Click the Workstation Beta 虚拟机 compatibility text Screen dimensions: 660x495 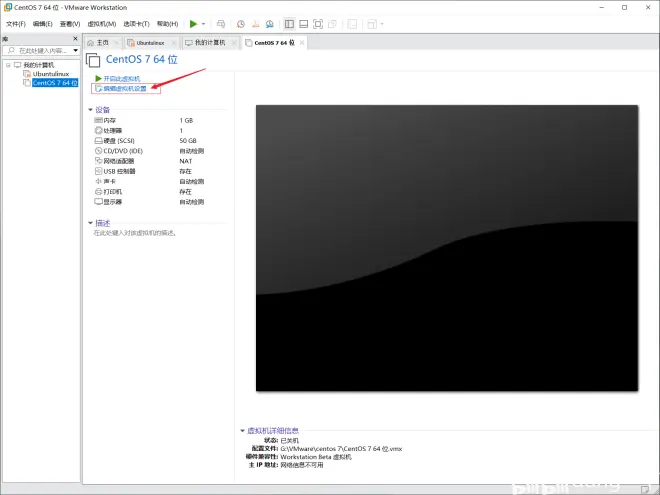[316, 457]
